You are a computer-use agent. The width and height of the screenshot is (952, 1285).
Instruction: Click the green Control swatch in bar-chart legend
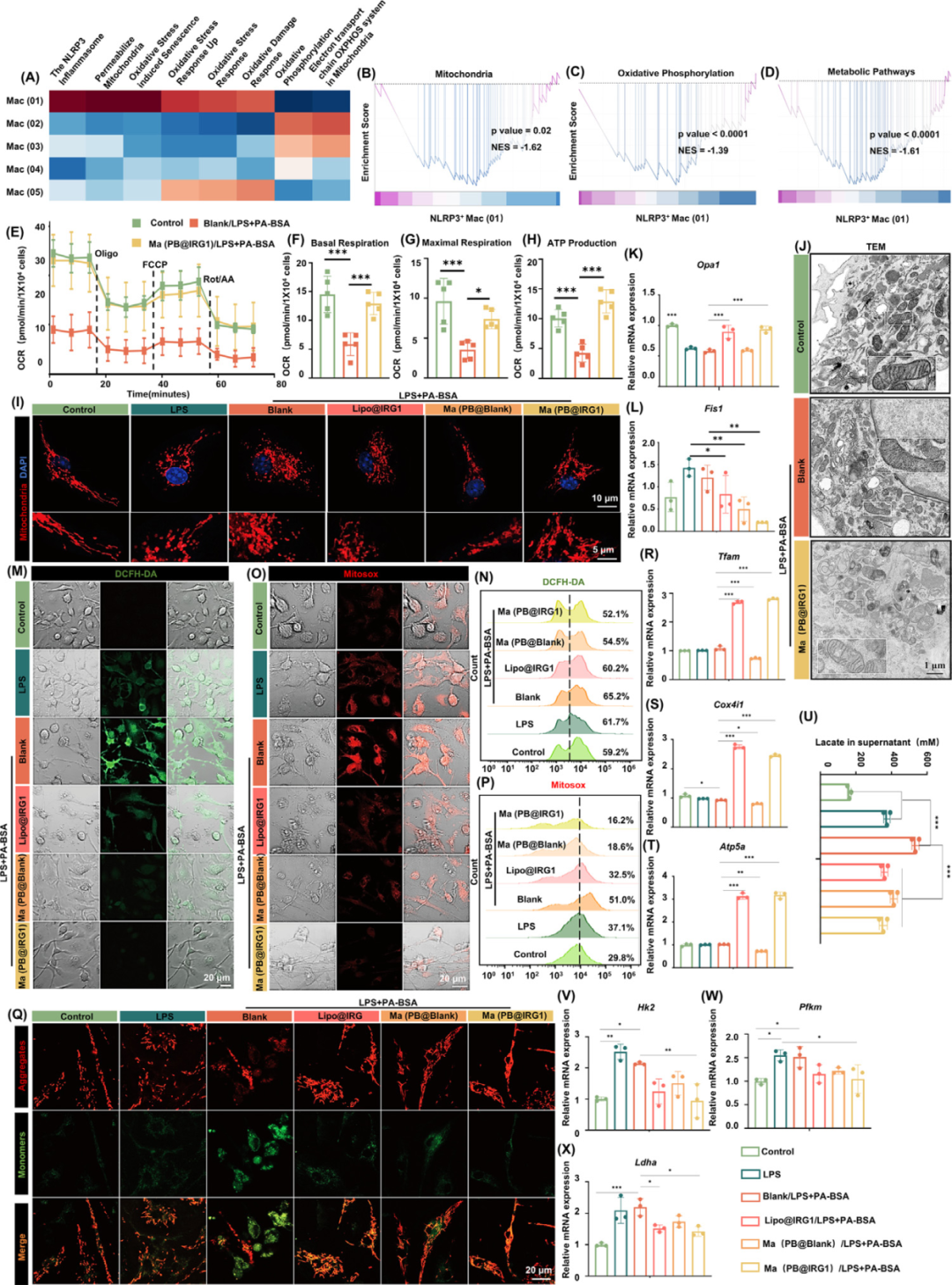tap(750, 1151)
